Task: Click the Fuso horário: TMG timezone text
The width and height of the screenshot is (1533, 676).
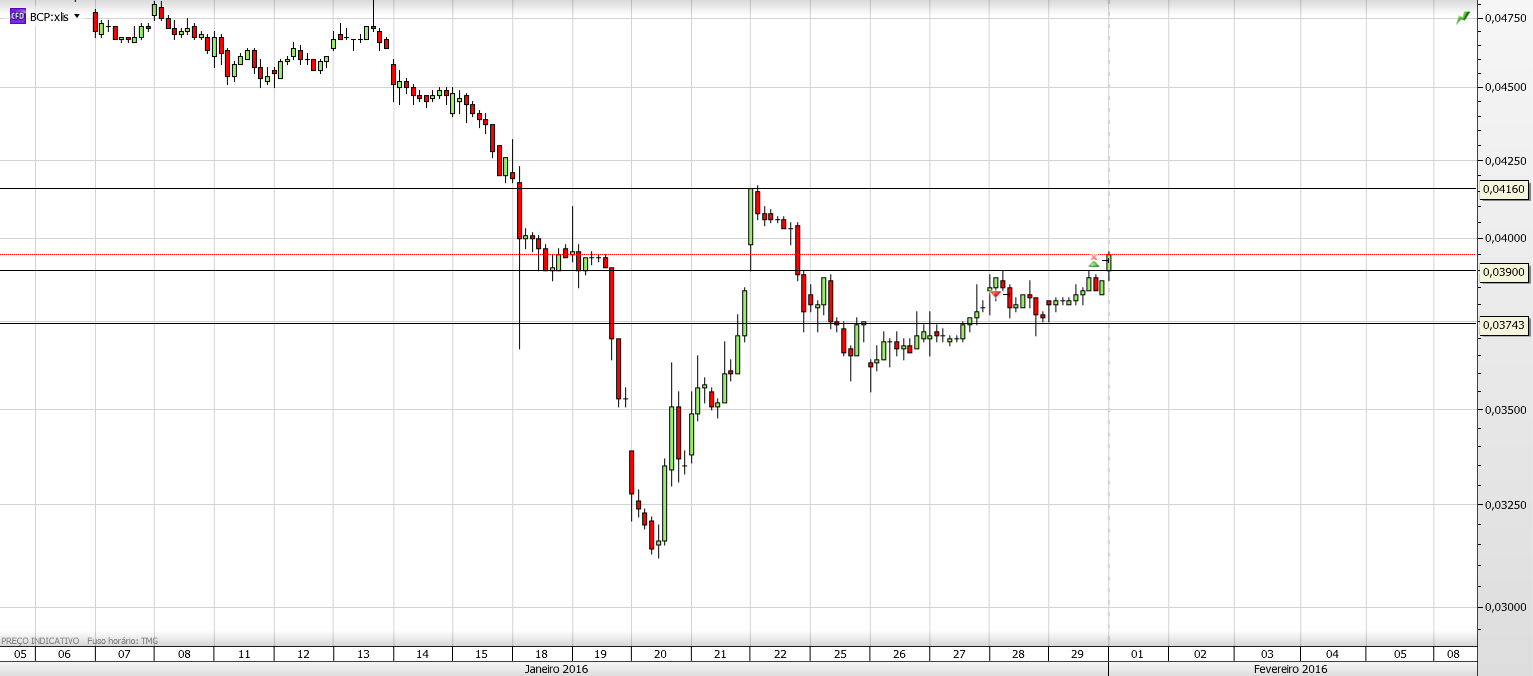Action: [123, 641]
